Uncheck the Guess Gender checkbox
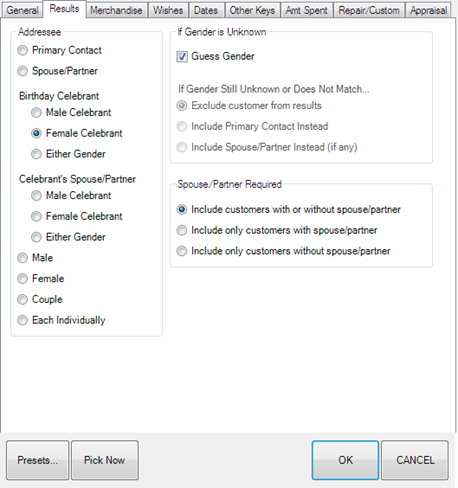This screenshot has width=458, height=488. tap(182, 56)
